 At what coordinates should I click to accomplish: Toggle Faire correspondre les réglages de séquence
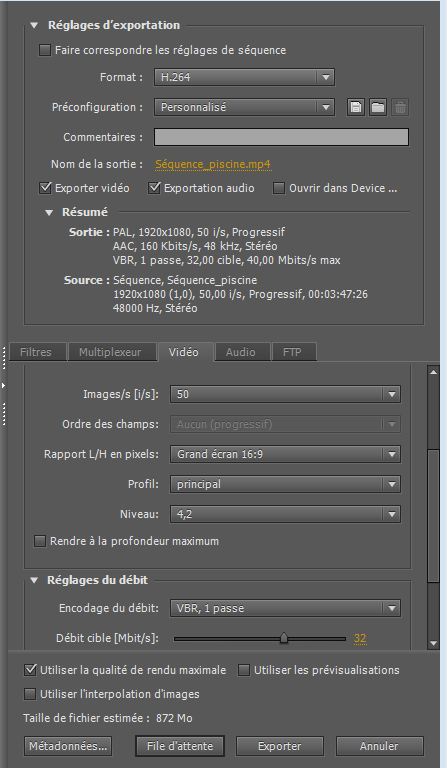[x=45, y=50]
